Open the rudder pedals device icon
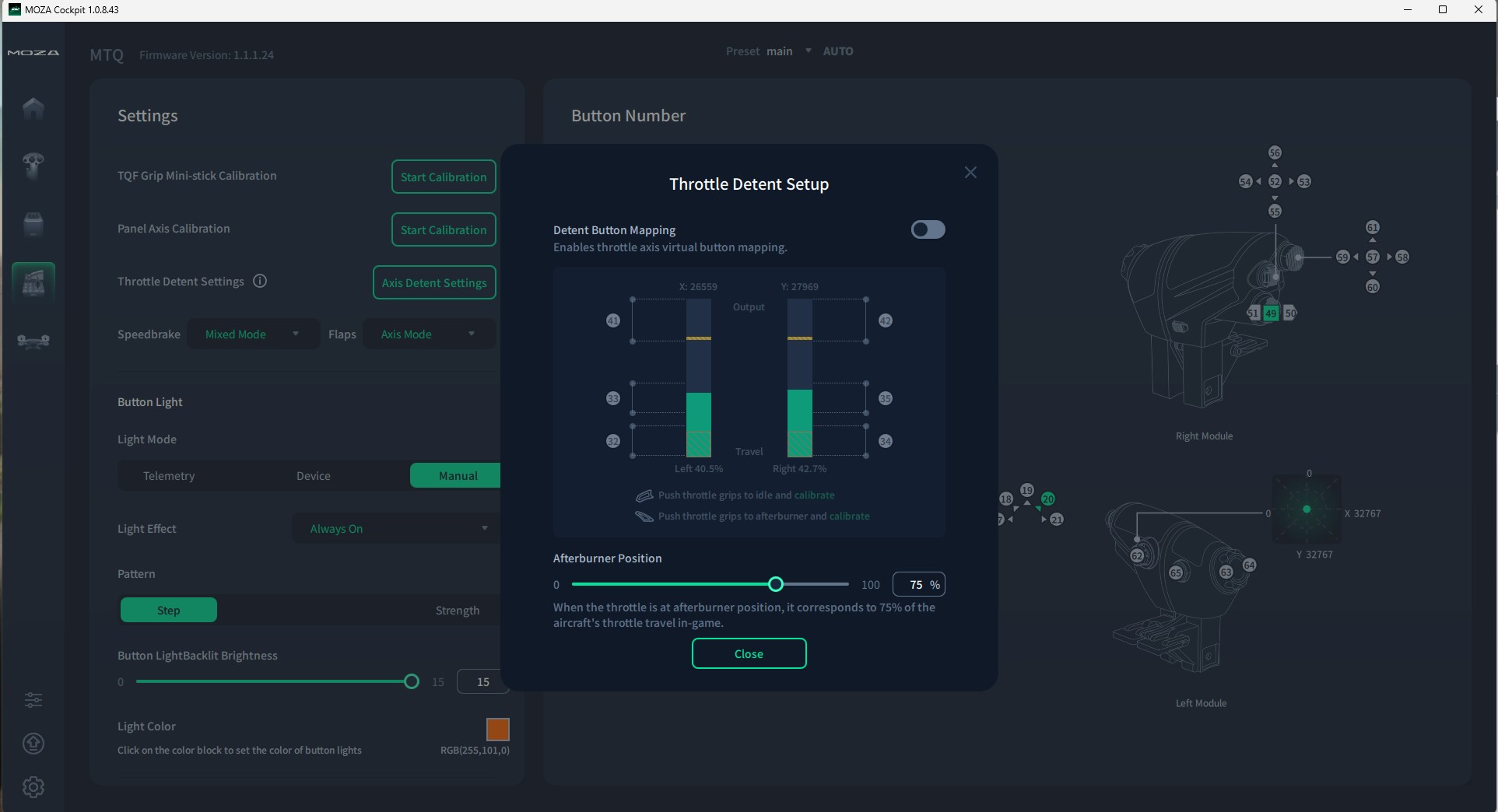1498x812 pixels. pyautogui.click(x=33, y=341)
